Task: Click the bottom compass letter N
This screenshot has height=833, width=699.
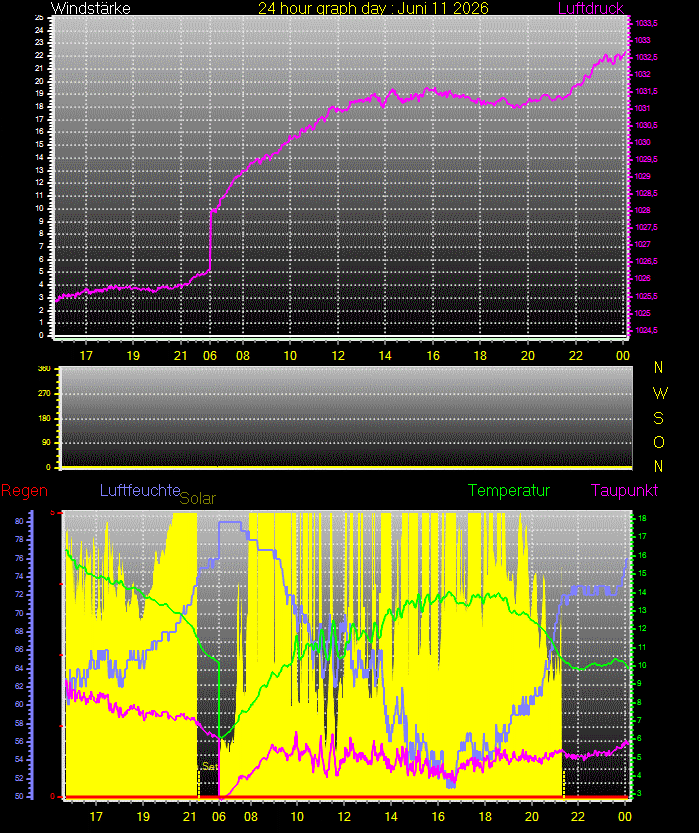Action: coord(659,466)
